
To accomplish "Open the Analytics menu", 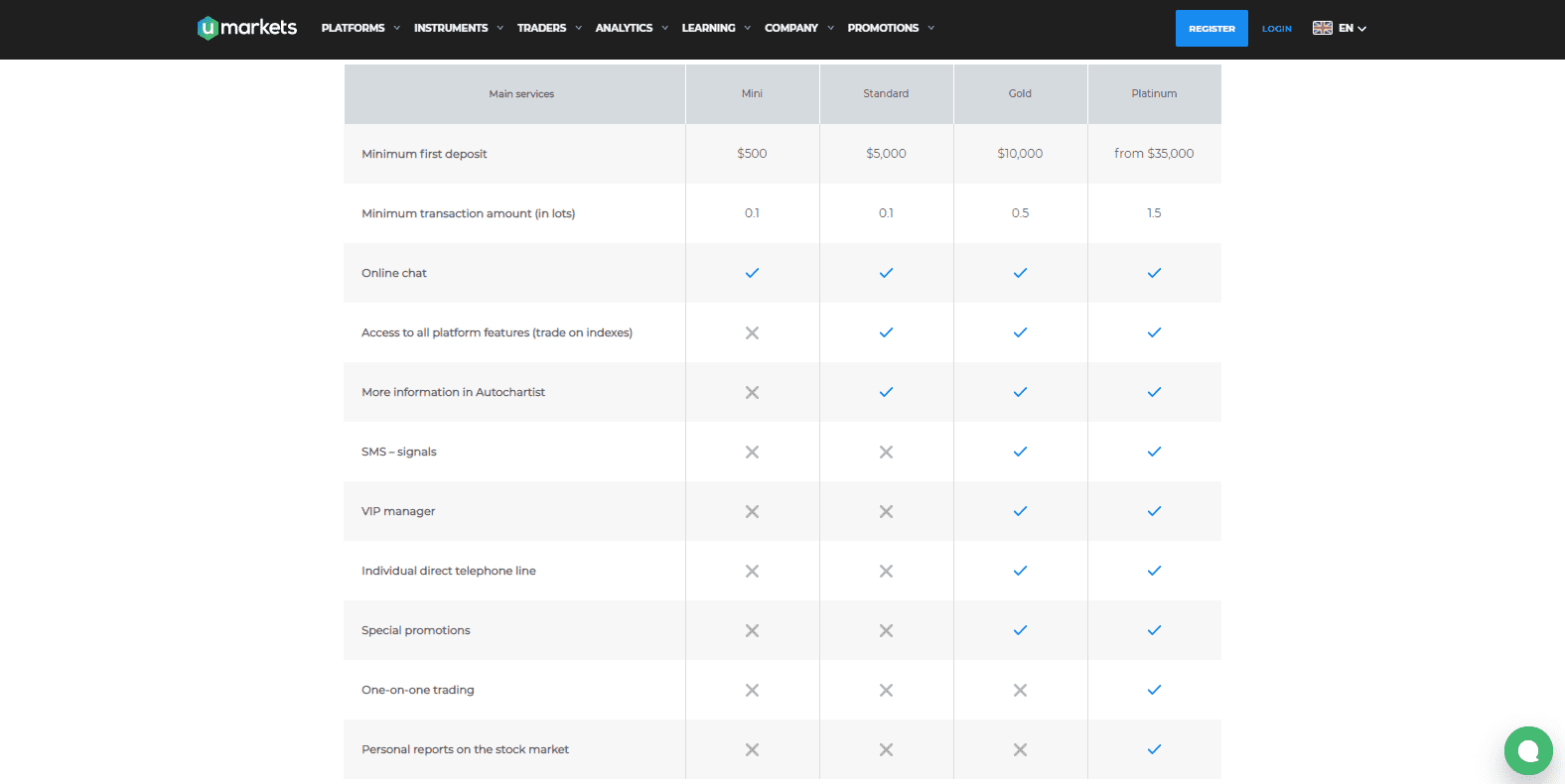I will click(632, 28).
